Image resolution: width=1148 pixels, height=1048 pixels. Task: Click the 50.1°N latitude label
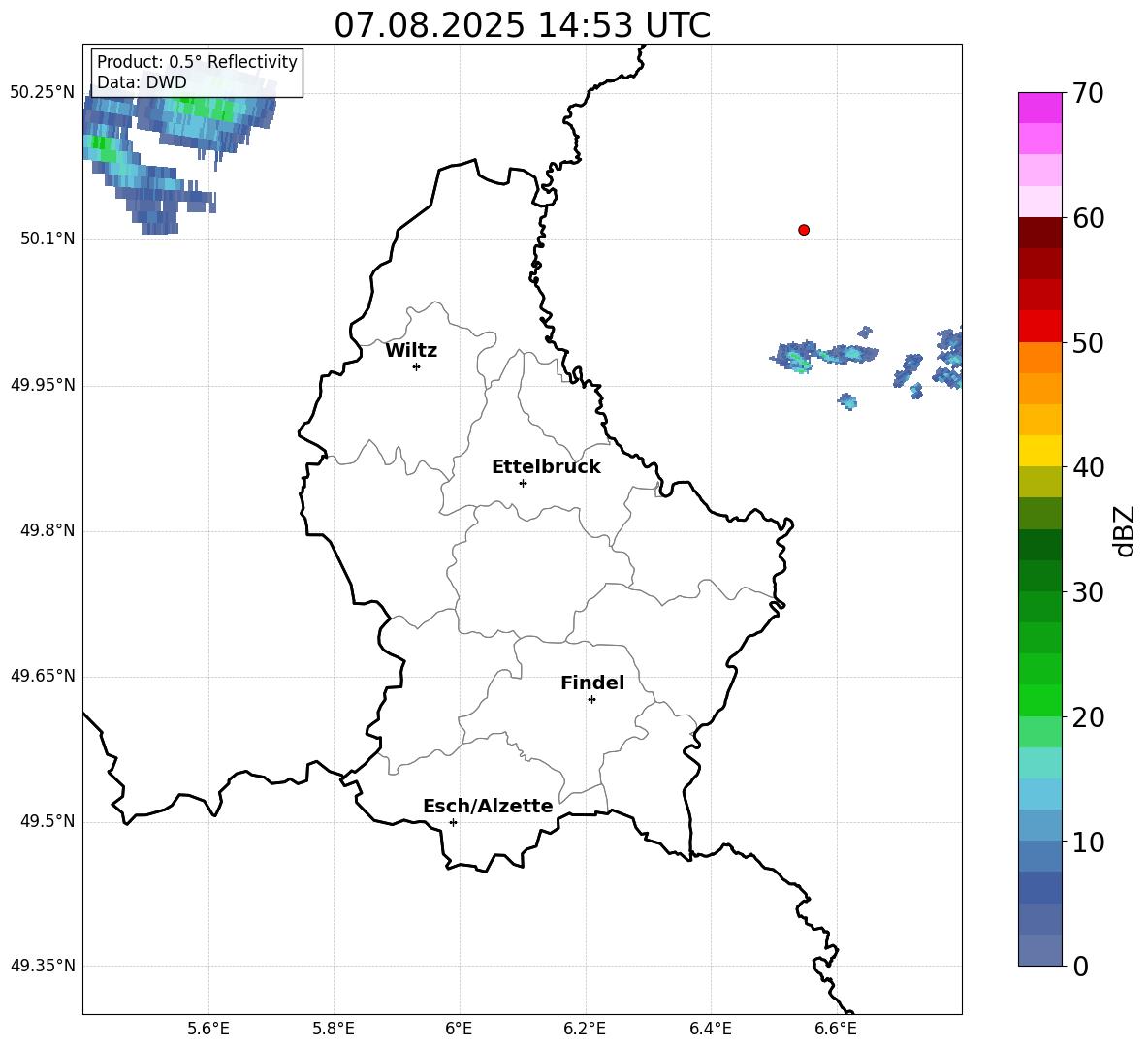point(48,239)
